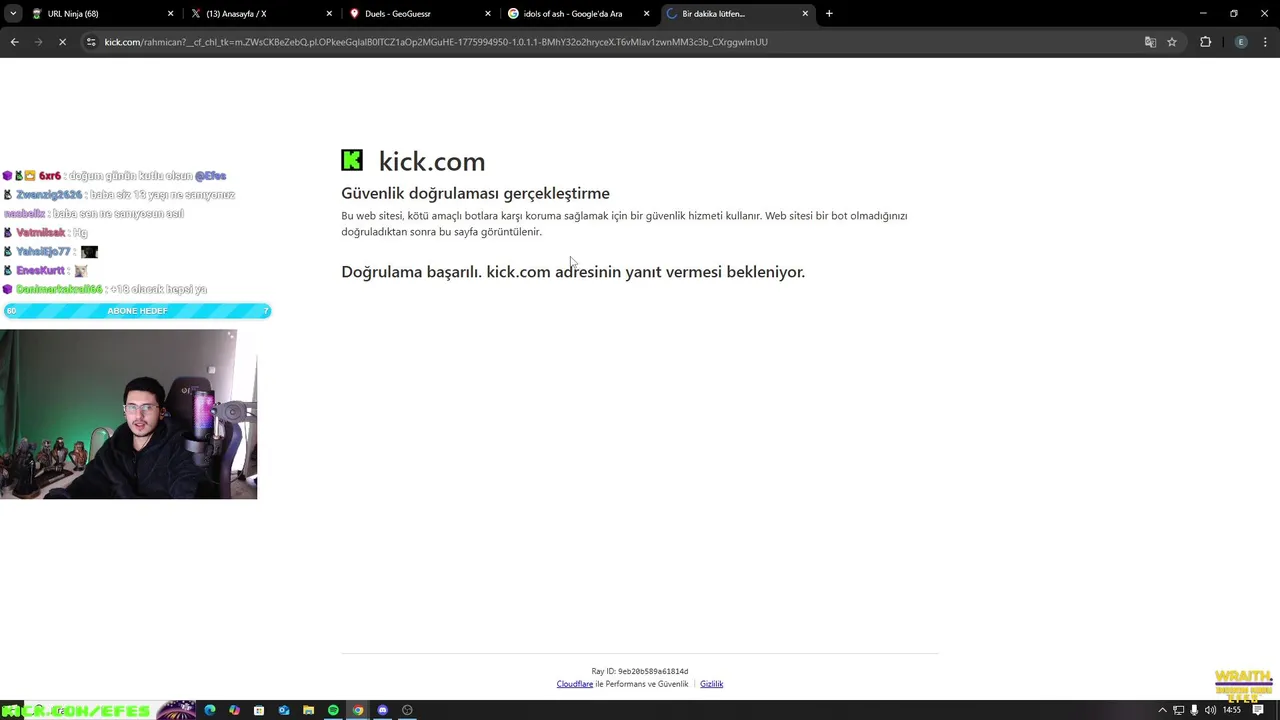Viewport: 1280px width, 720px height.
Task: Click the volume speaker icon in system tray
Action: click(1210, 710)
